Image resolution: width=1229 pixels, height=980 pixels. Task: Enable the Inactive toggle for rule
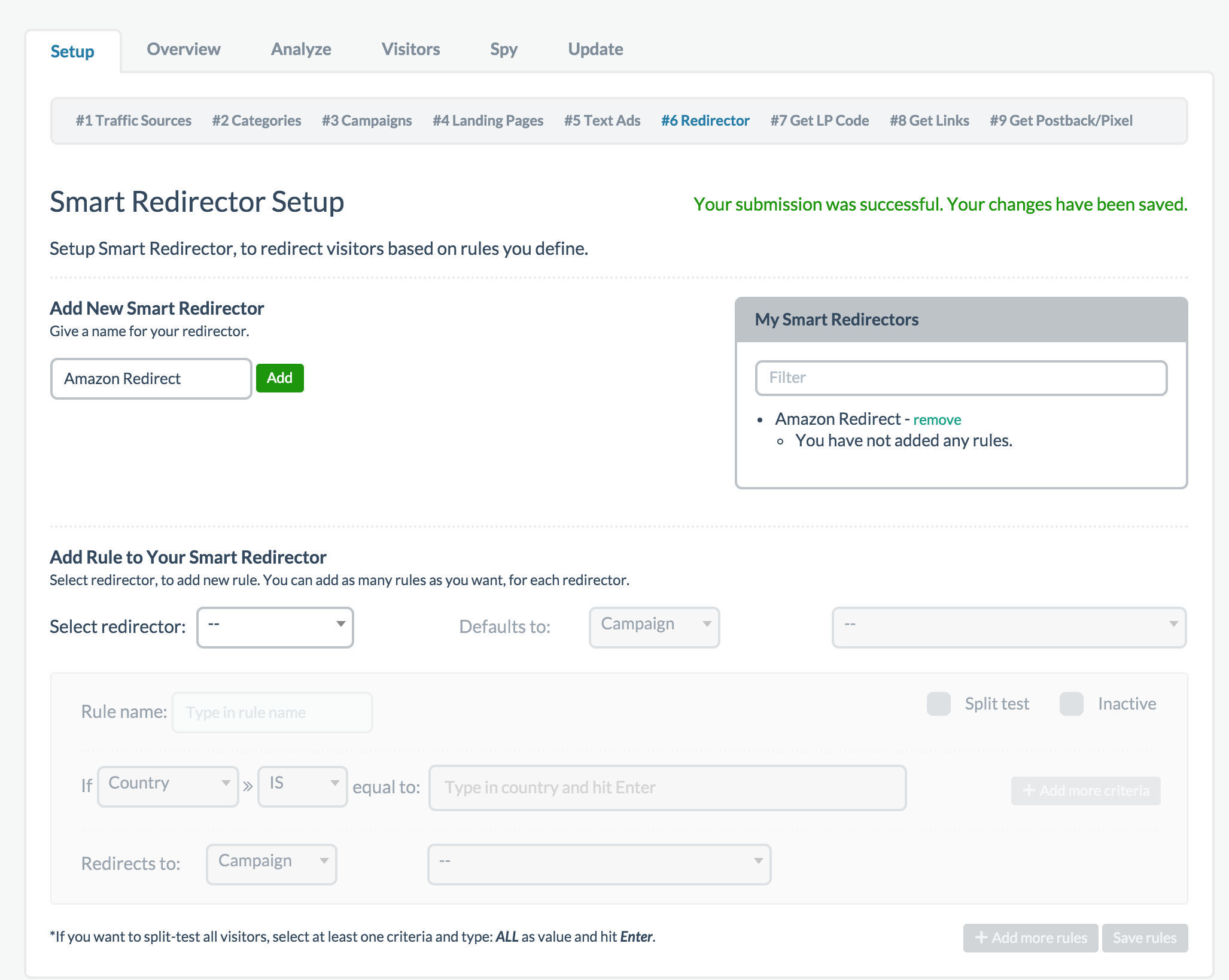[1072, 703]
